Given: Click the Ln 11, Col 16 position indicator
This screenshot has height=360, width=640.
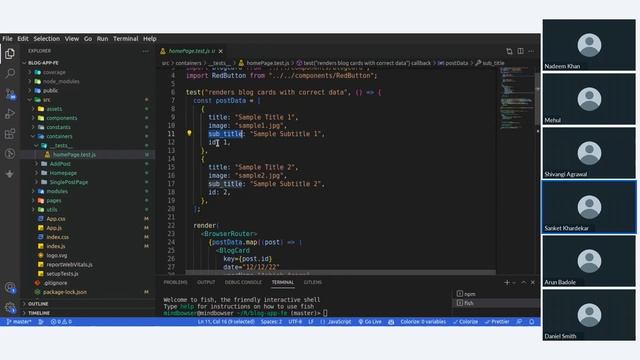Looking at the screenshot, I should coord(226,322).
